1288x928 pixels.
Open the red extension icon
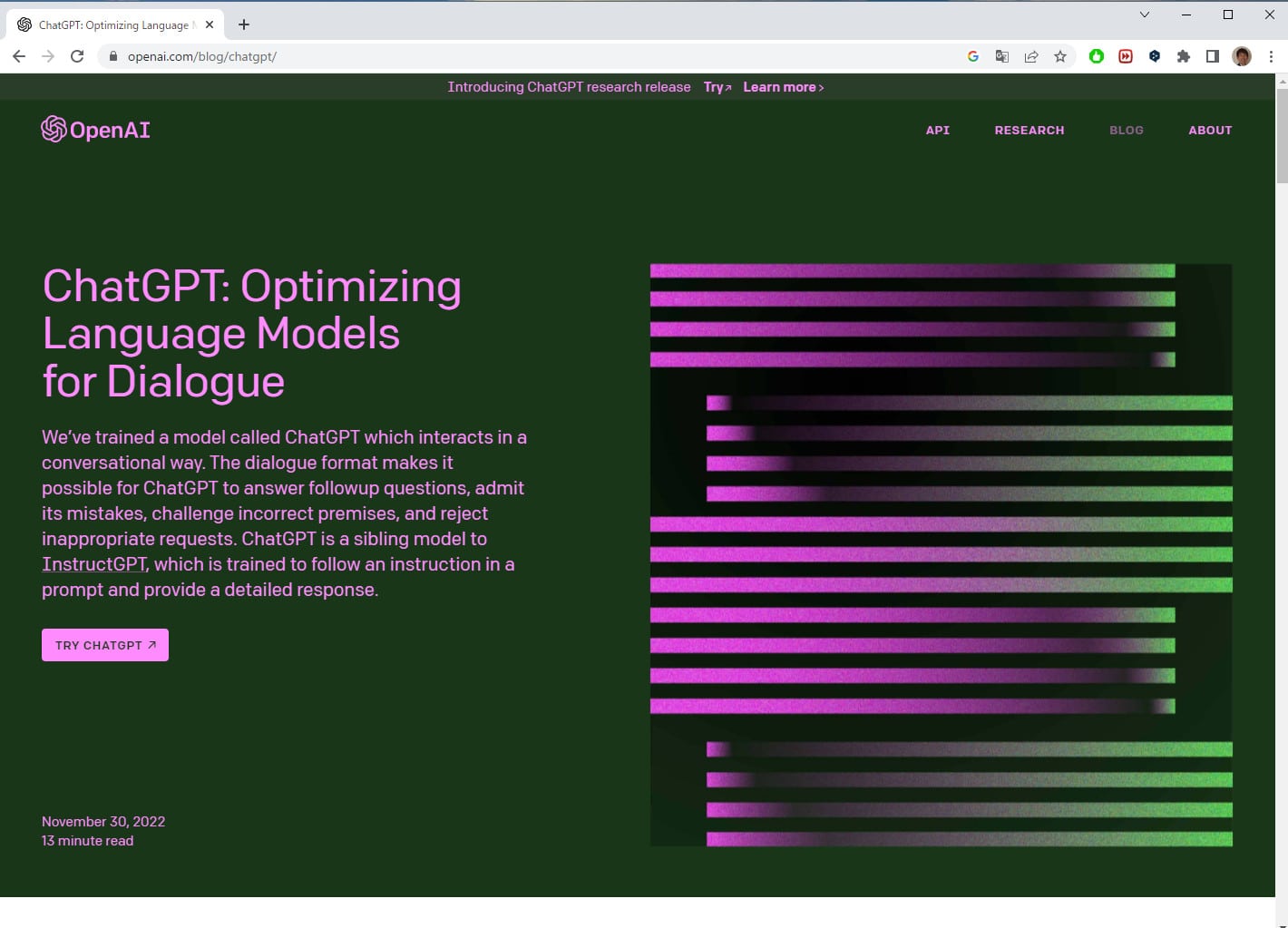click(x=1126, y=56)
